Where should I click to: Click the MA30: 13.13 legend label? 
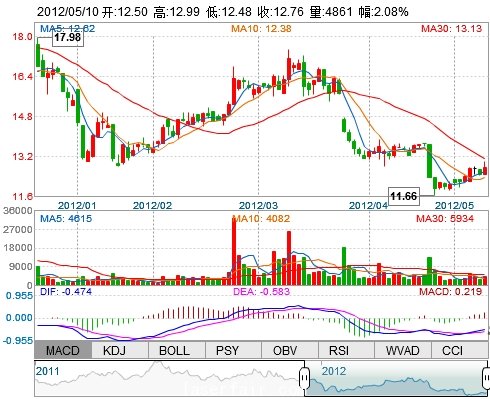[452, 29]
